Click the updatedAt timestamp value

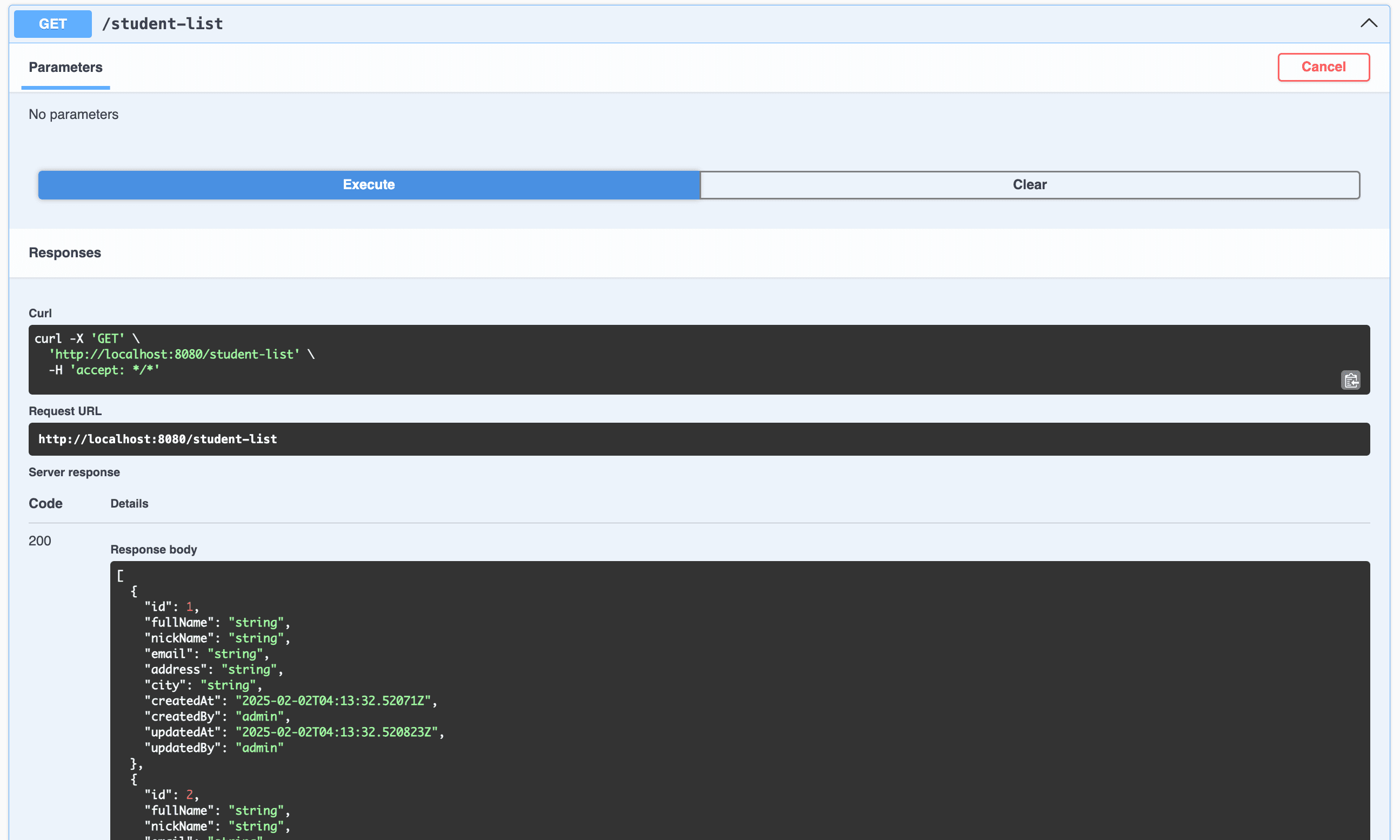337,732
